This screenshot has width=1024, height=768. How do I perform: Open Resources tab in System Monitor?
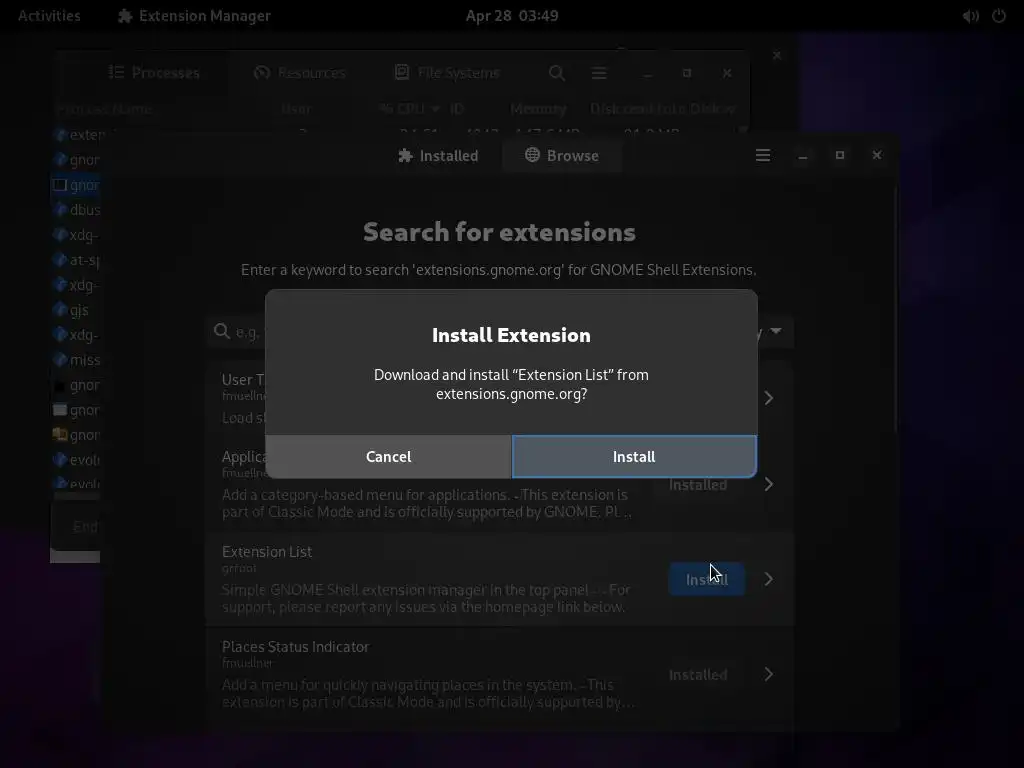[x=300, y=72]
